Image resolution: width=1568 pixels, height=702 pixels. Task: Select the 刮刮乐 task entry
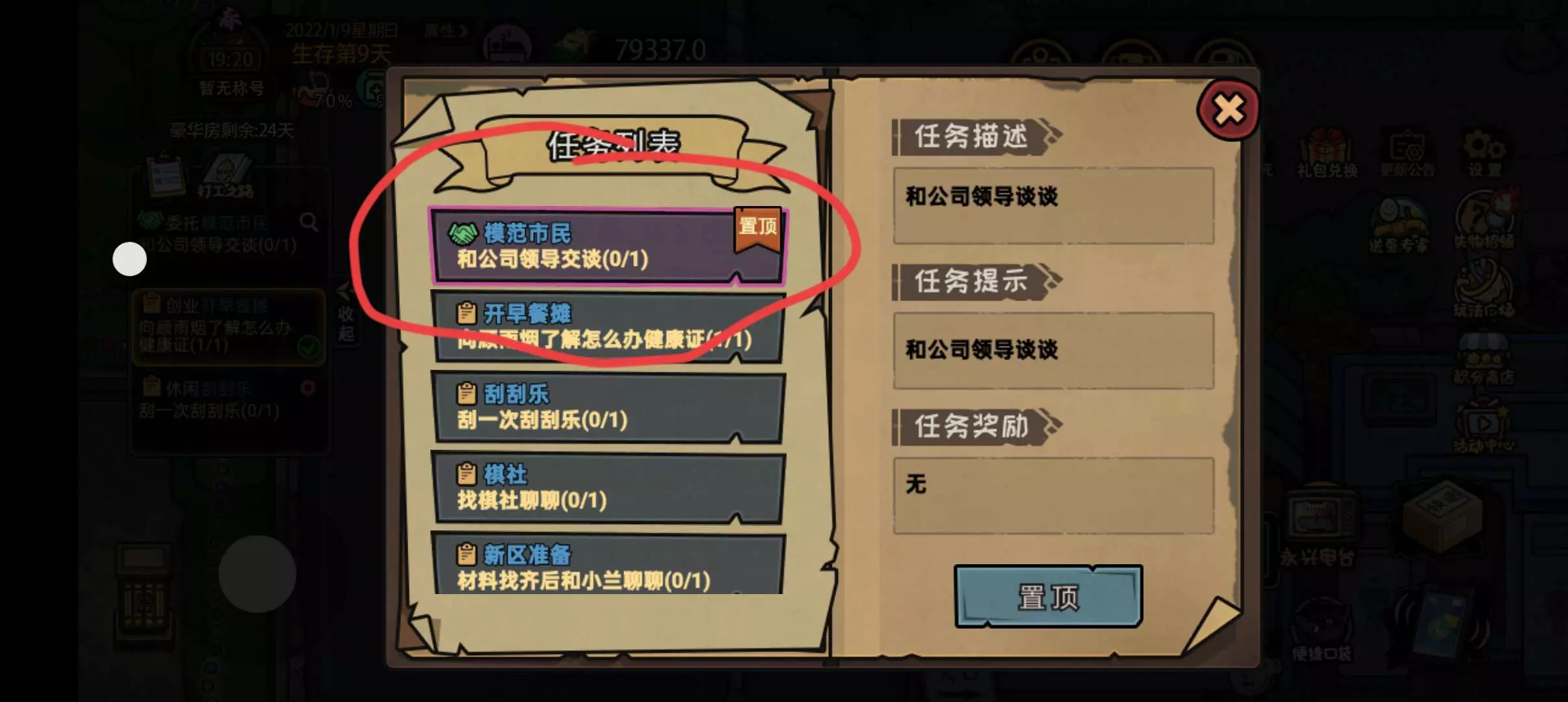pos(607,407)
